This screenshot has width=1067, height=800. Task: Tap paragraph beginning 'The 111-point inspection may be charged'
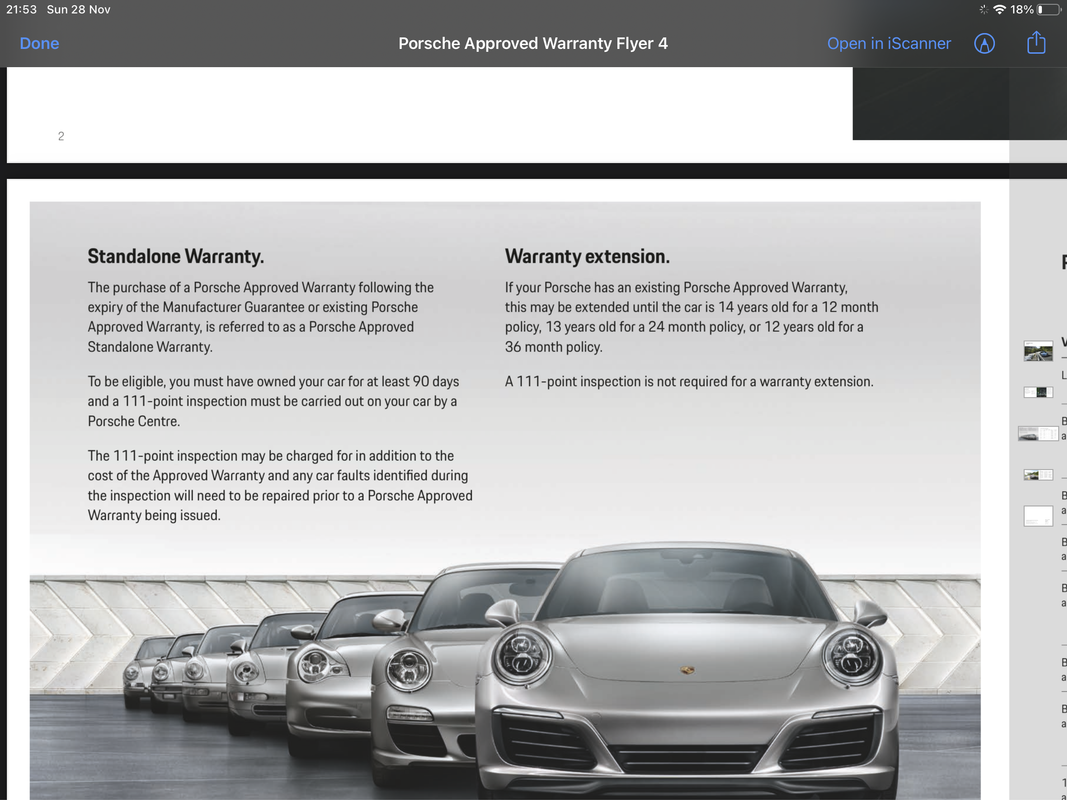click(280, 486)
